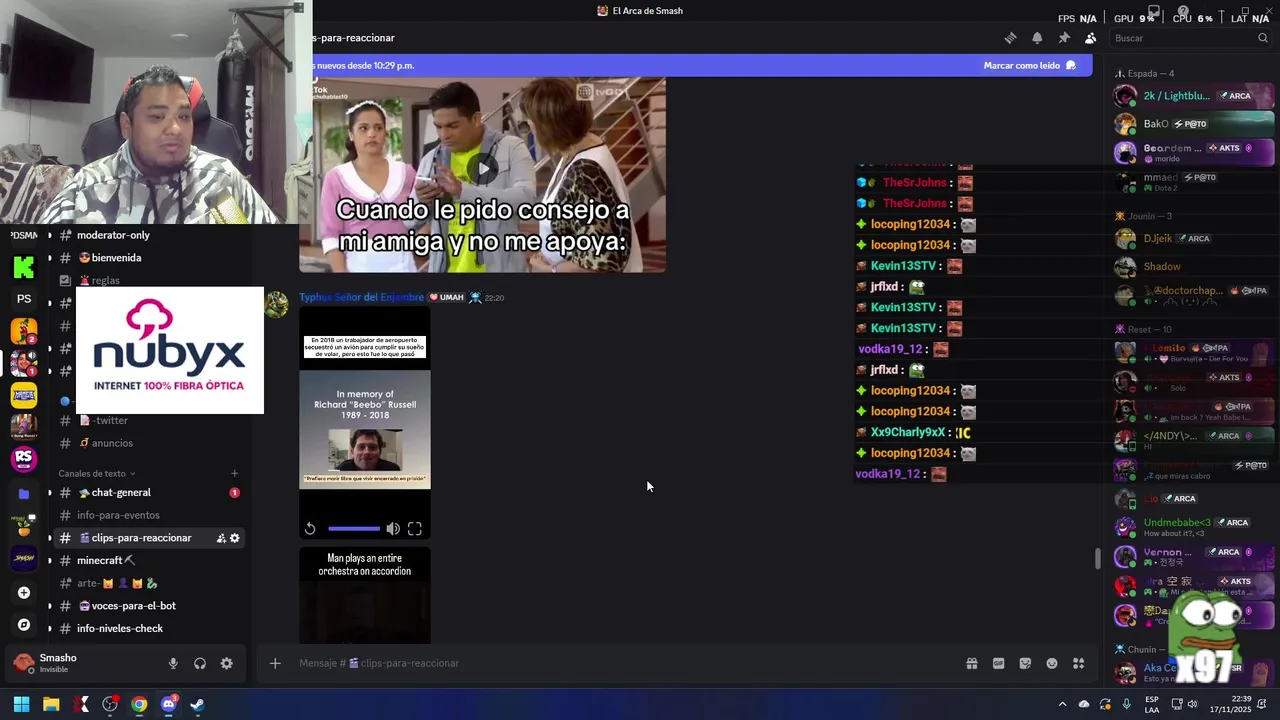Collapse the Canales de texto category
This screenshot has width=1280, height=720.
[96, 473]
